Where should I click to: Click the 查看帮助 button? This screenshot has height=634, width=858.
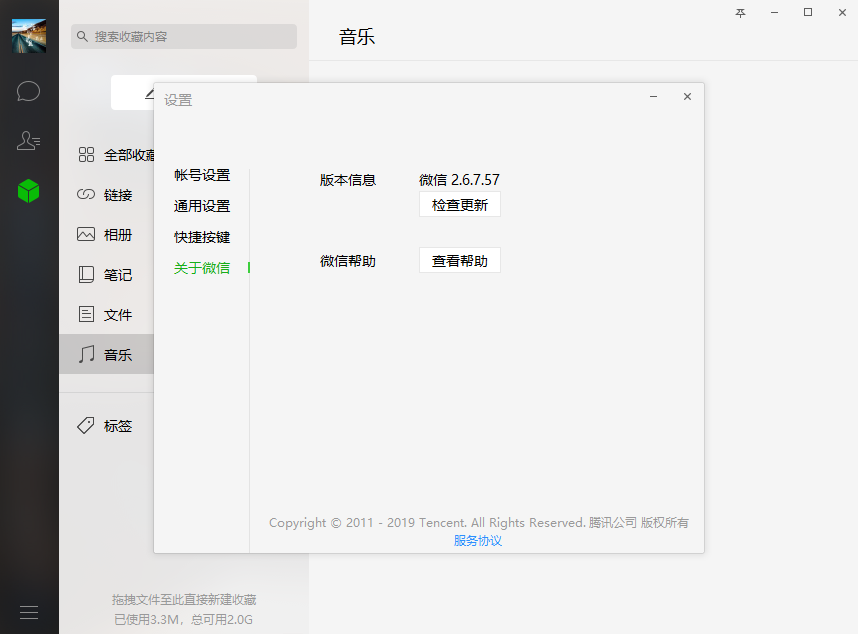(460, 260)
